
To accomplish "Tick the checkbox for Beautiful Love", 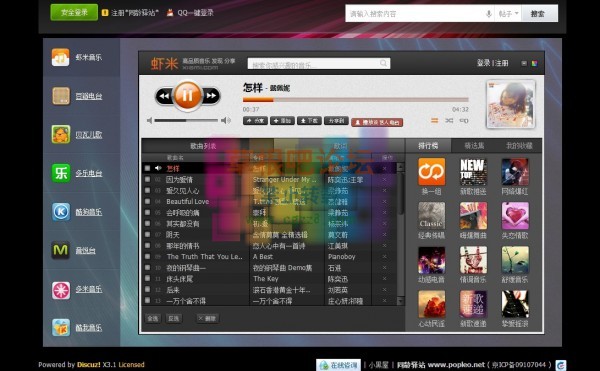I will coord(147,201).
